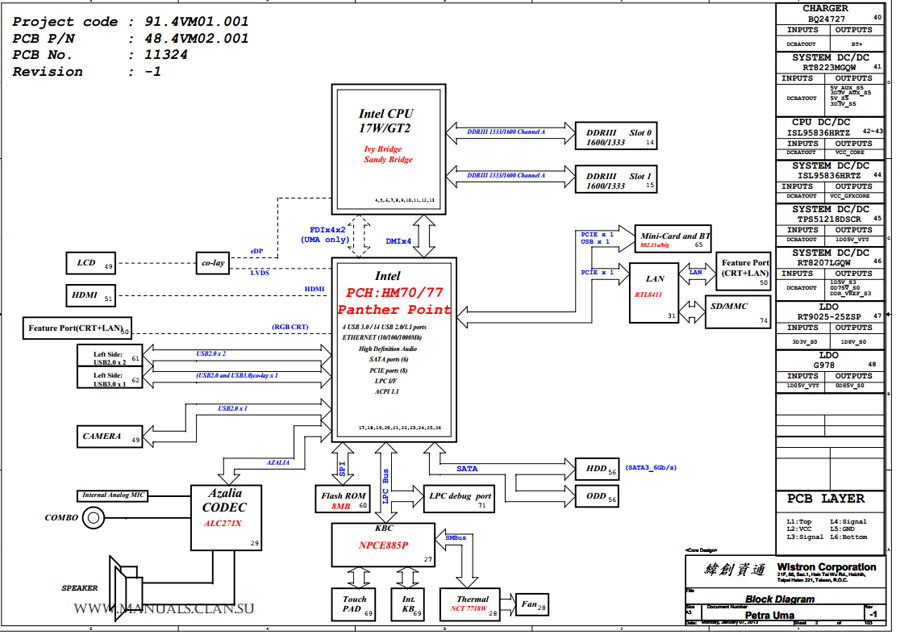Click the blue 'LPC Bus' label
Screen dimensions: 900x635
385,487
